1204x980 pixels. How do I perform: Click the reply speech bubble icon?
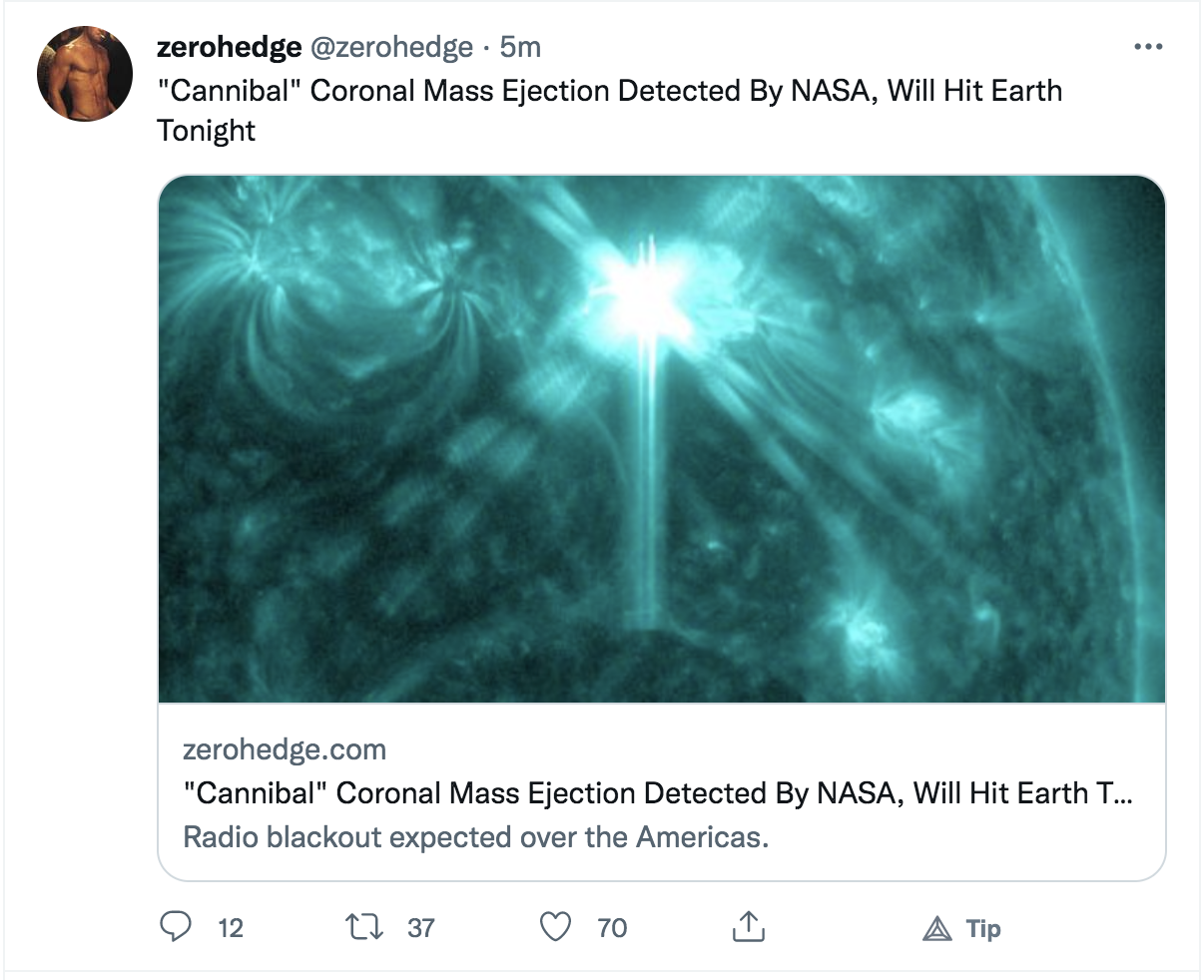[x=177, y=928]
